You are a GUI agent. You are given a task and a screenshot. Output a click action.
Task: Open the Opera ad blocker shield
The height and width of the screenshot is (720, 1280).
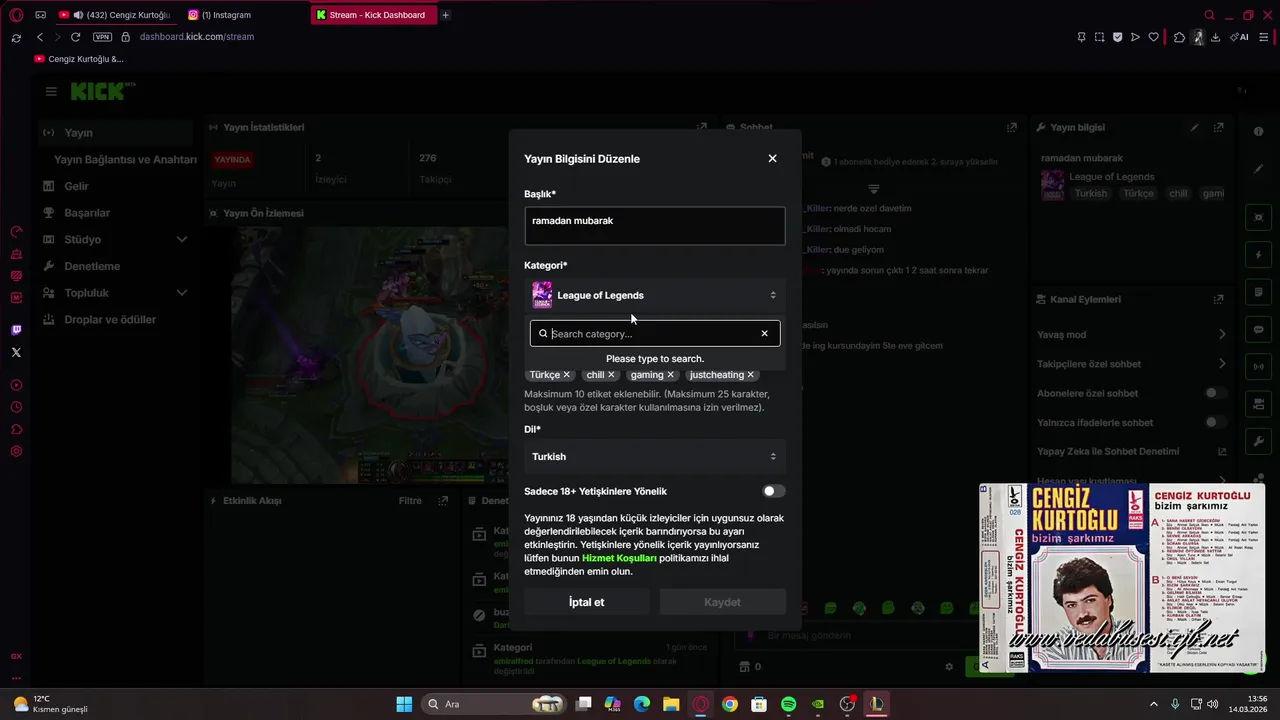[x=1118, y=37]
